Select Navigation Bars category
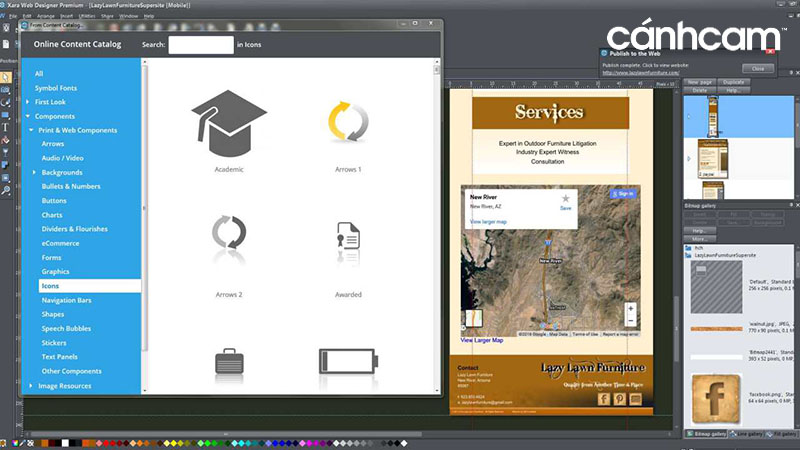Image resolution: width=800 pixels, height=450 pixels. [66, 301]
